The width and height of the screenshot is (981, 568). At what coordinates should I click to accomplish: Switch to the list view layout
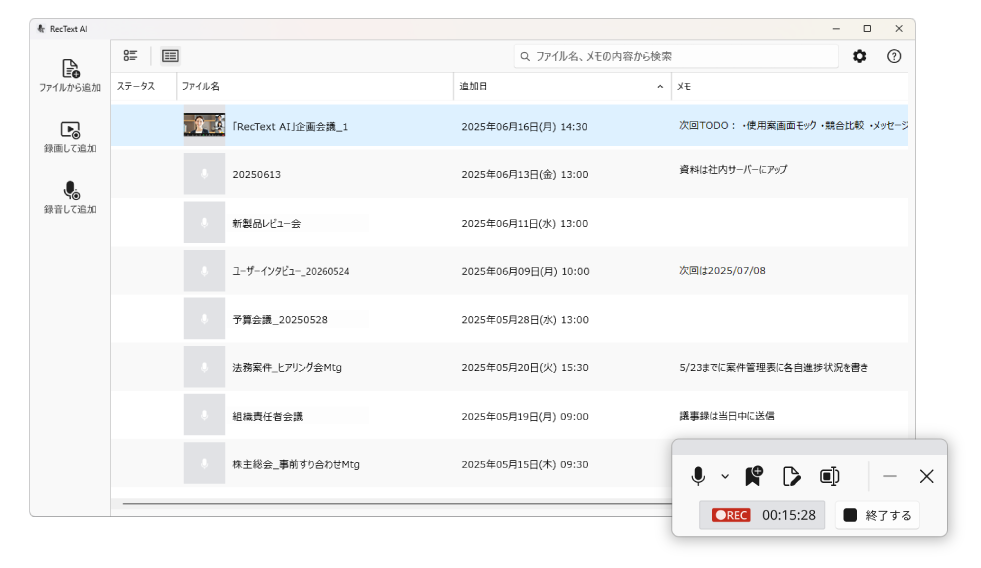[130, 56]
